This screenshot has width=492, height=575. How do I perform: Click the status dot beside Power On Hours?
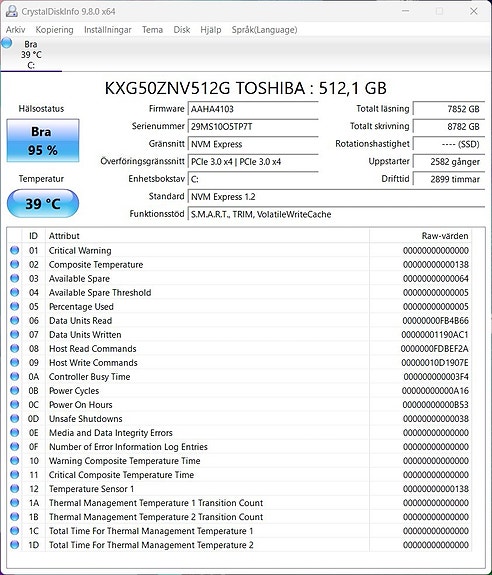click(x=15, y=404)
